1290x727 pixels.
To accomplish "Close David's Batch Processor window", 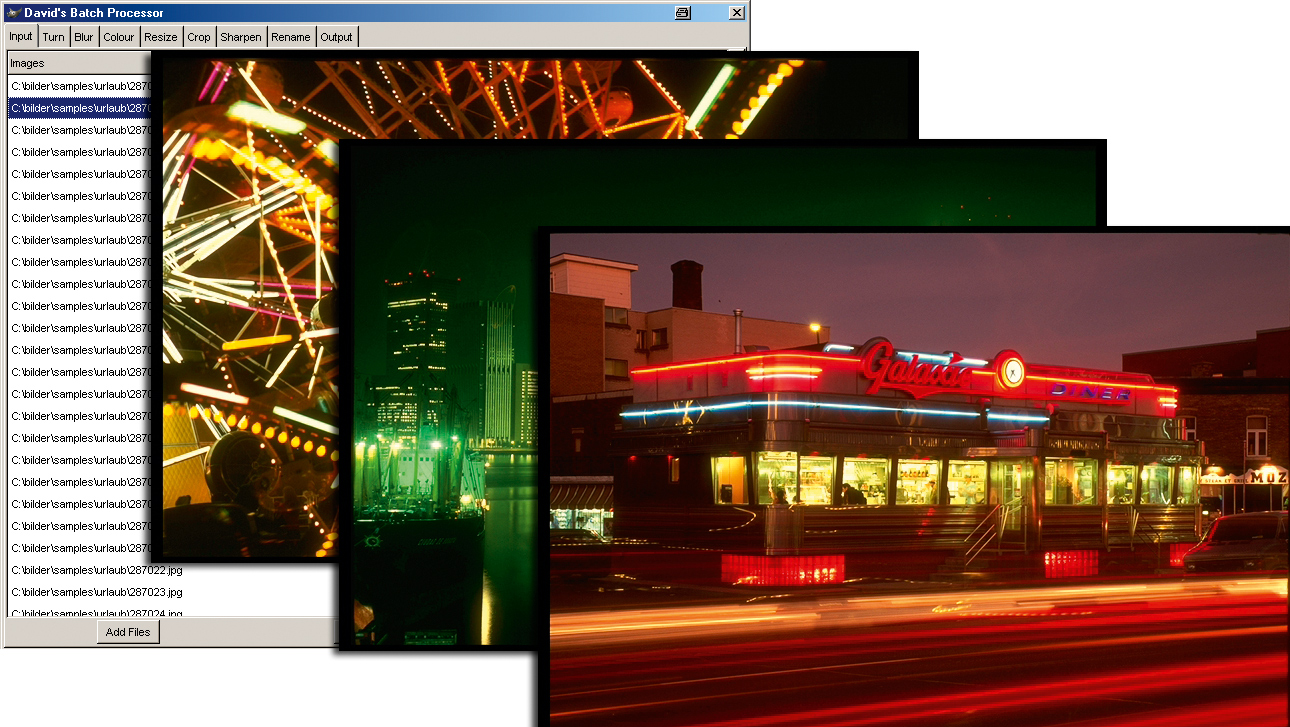I will tap(737, 13).
